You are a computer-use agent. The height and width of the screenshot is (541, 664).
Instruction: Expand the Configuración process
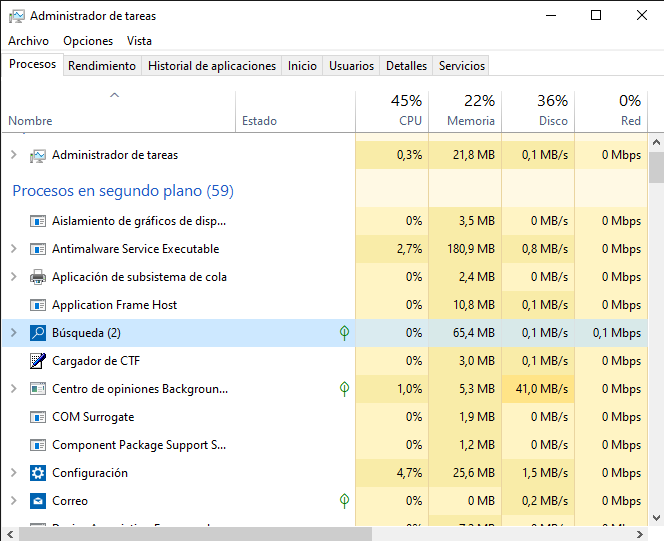14,473
